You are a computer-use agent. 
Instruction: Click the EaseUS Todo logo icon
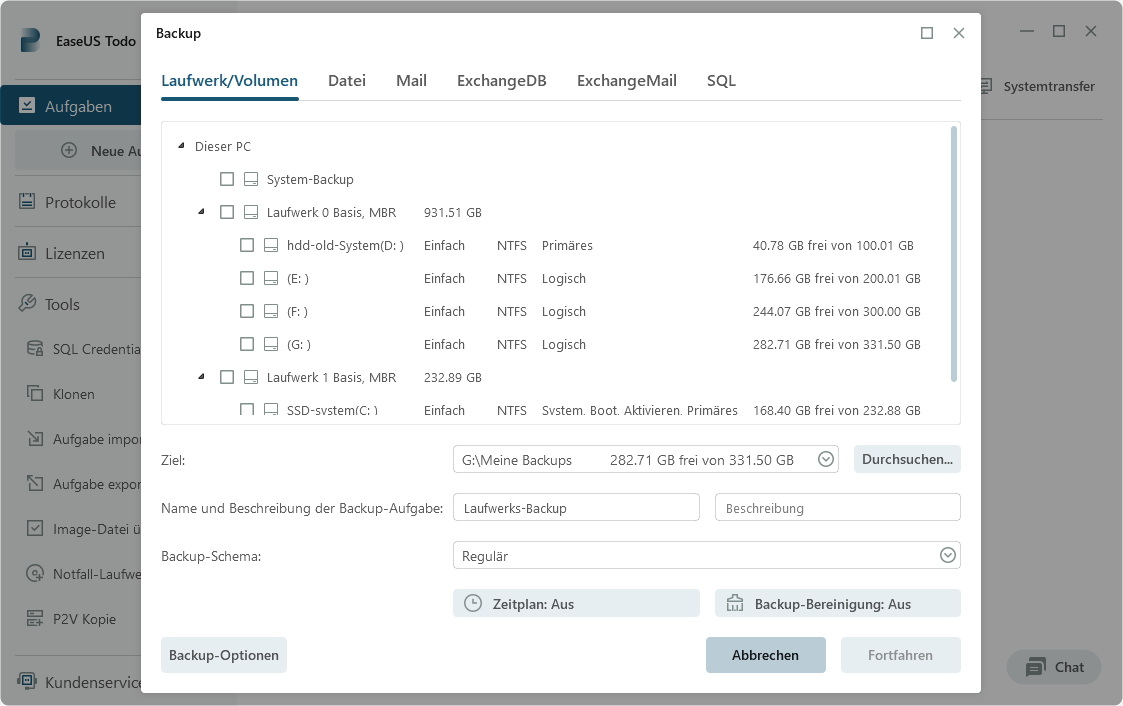coord(29,40)
